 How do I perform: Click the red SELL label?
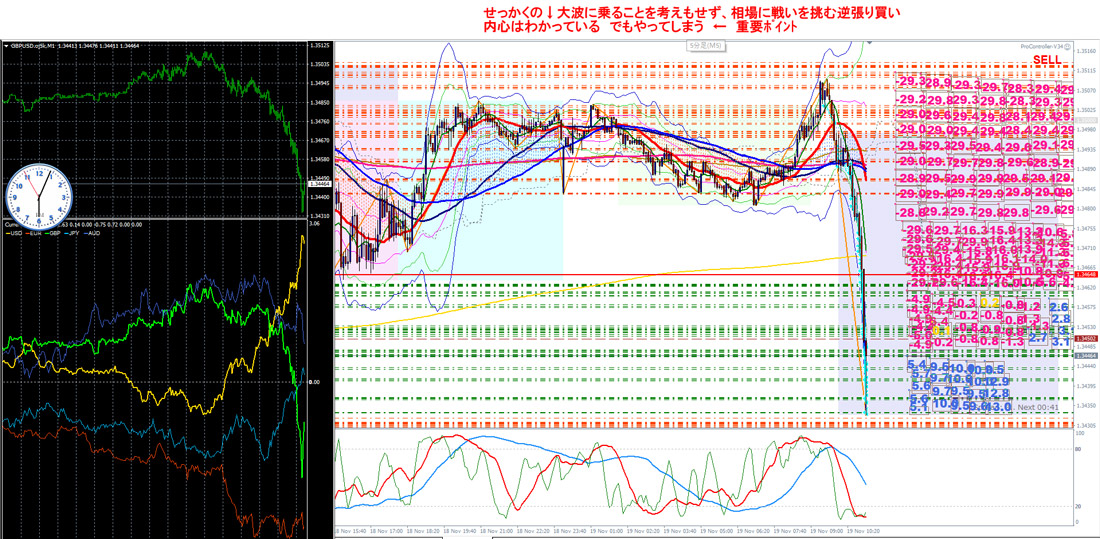[x=1047, y=60]
